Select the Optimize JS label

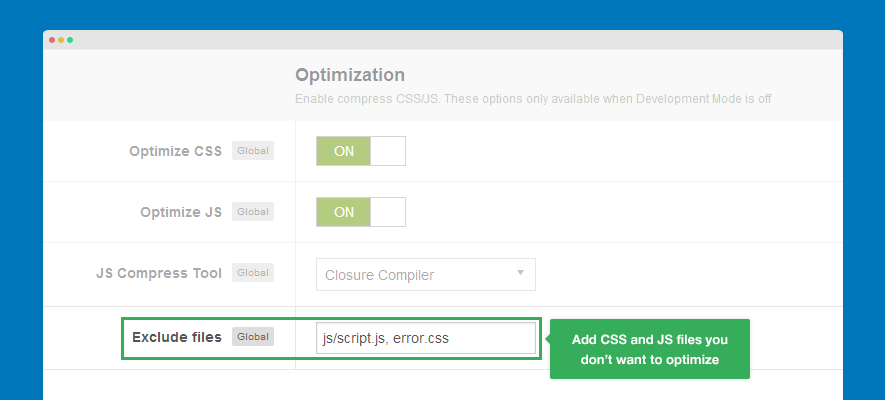(x=180, y=212)
